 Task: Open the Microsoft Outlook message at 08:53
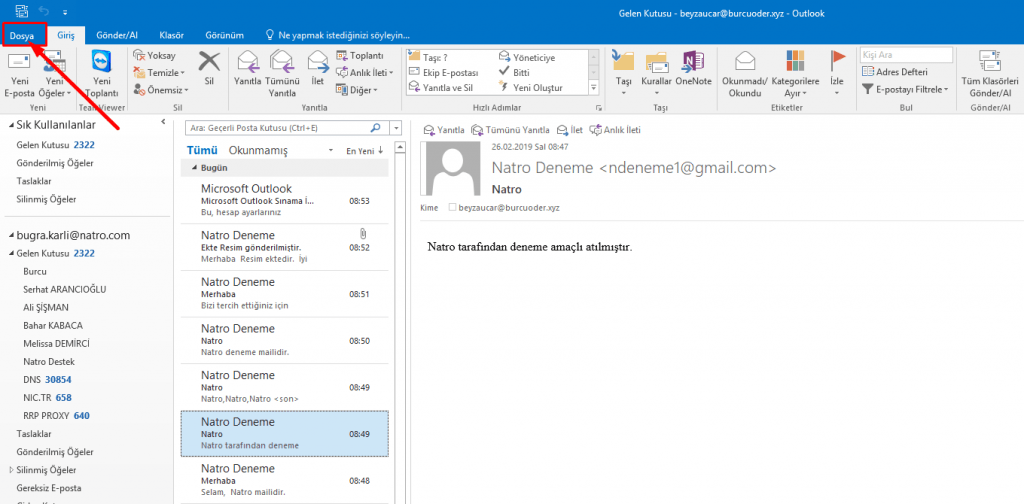[x=284, y=200]
